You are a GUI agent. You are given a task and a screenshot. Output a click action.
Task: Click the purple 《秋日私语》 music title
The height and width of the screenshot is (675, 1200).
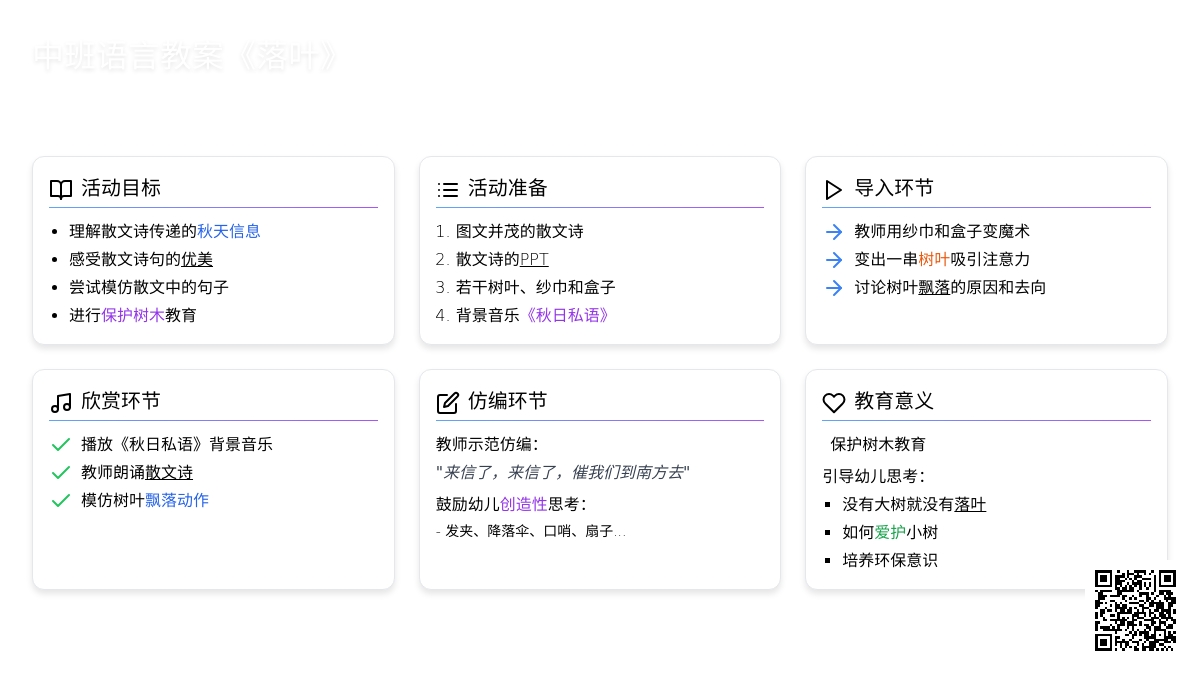567,316
